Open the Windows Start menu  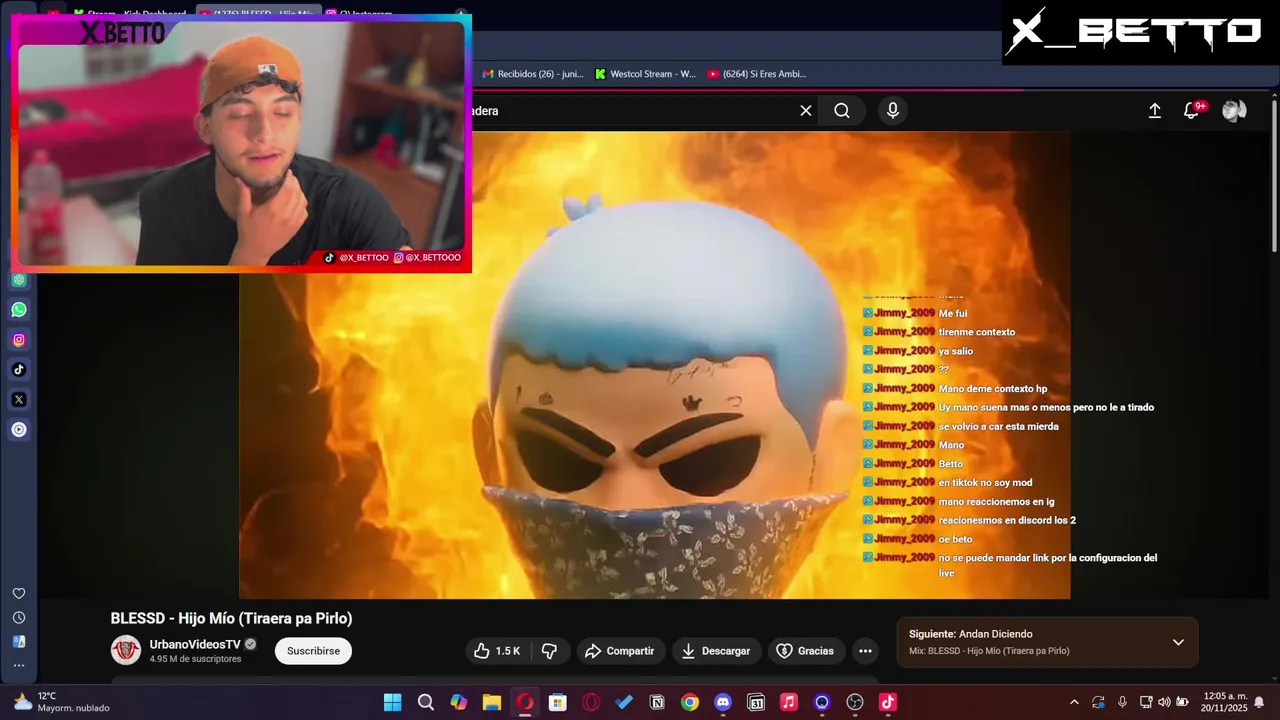[x=393, y=702]
